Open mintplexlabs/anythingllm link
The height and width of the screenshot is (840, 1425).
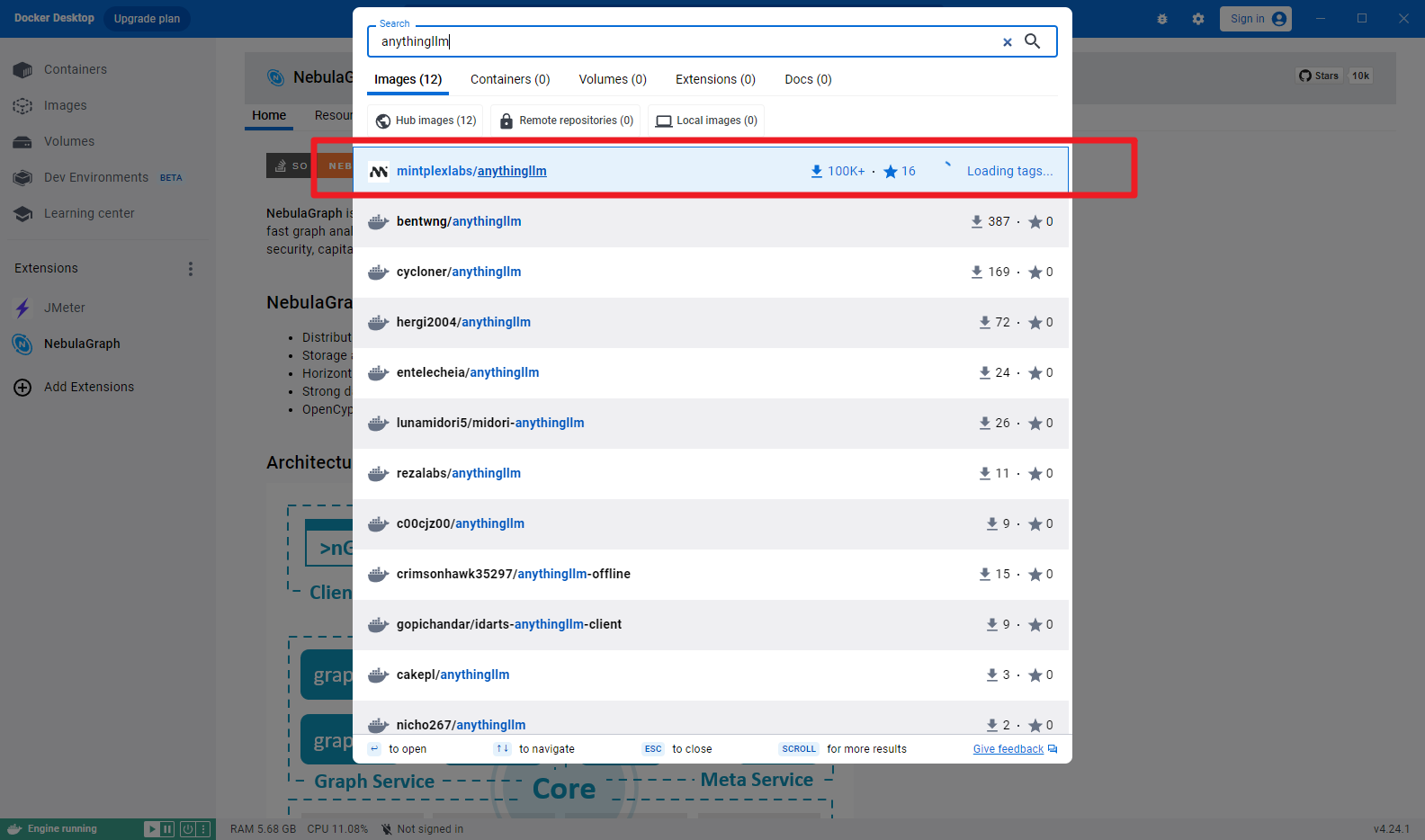pyautogui.click(x=471, y=171)
